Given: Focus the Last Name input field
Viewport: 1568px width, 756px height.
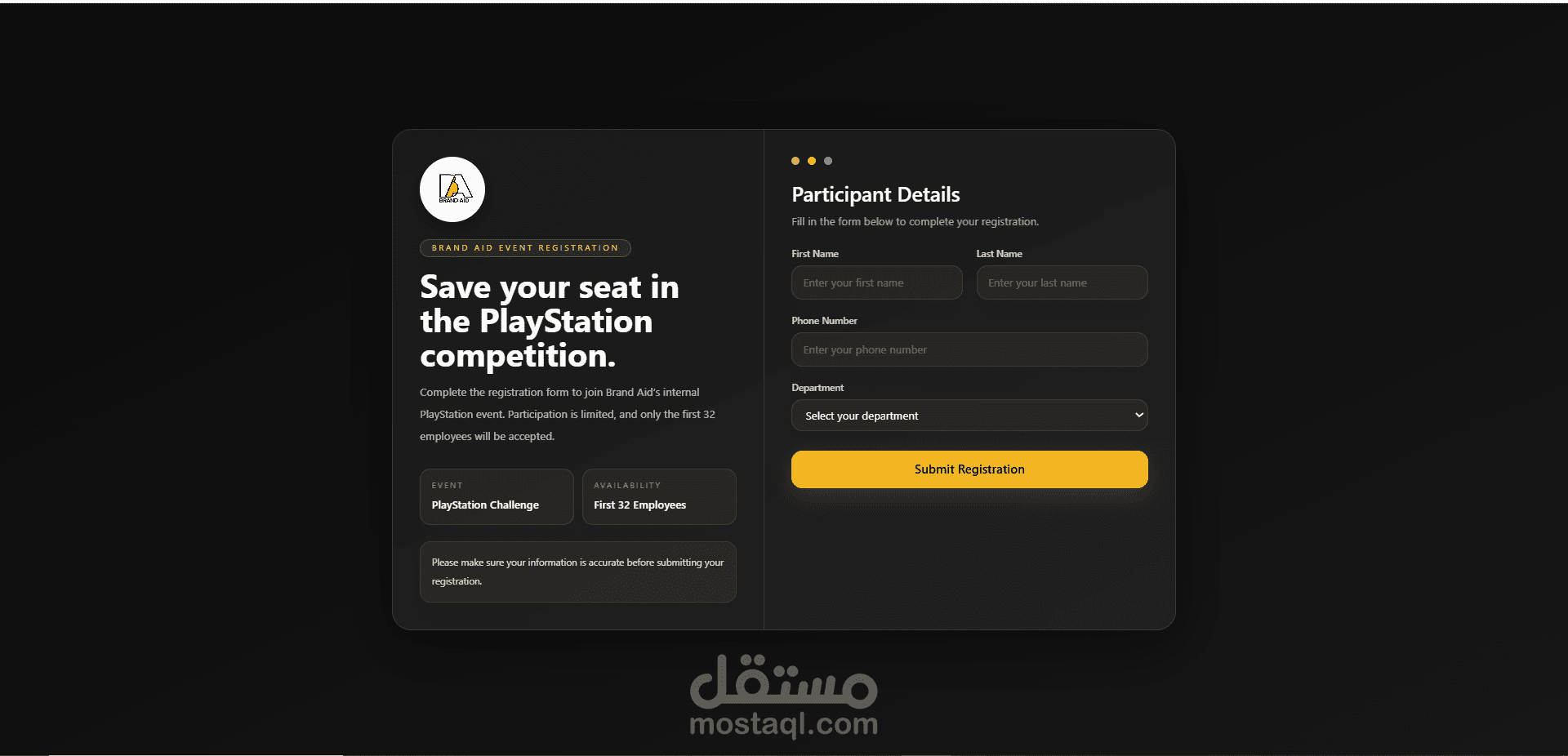Looking at the screenshot, I should point(1062,282).
